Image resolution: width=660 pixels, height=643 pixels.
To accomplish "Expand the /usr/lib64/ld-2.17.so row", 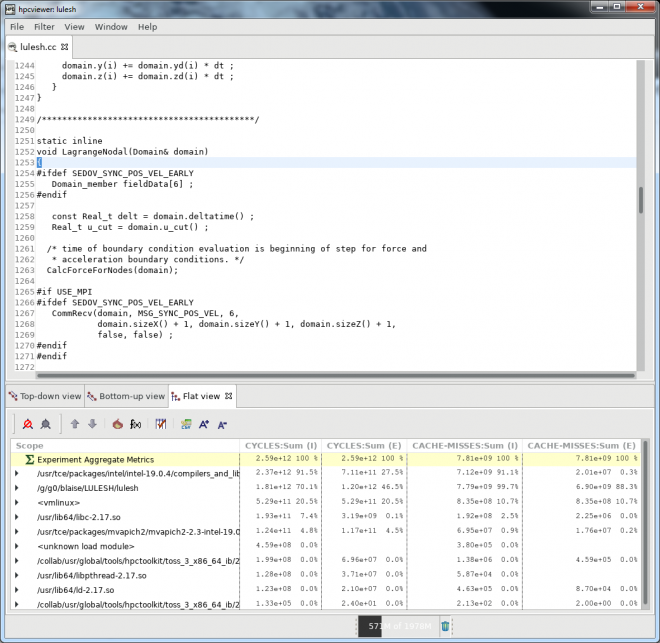I will tap(16, 590).
